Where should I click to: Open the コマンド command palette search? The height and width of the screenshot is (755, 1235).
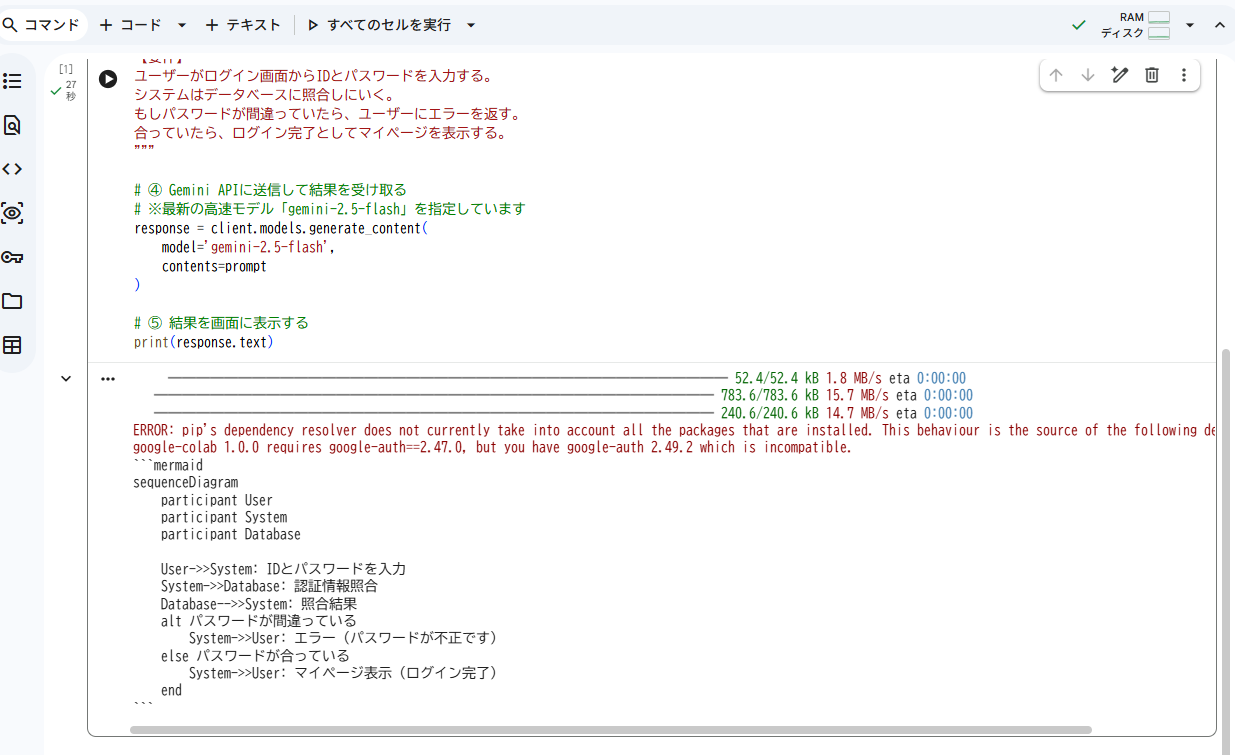41,25
